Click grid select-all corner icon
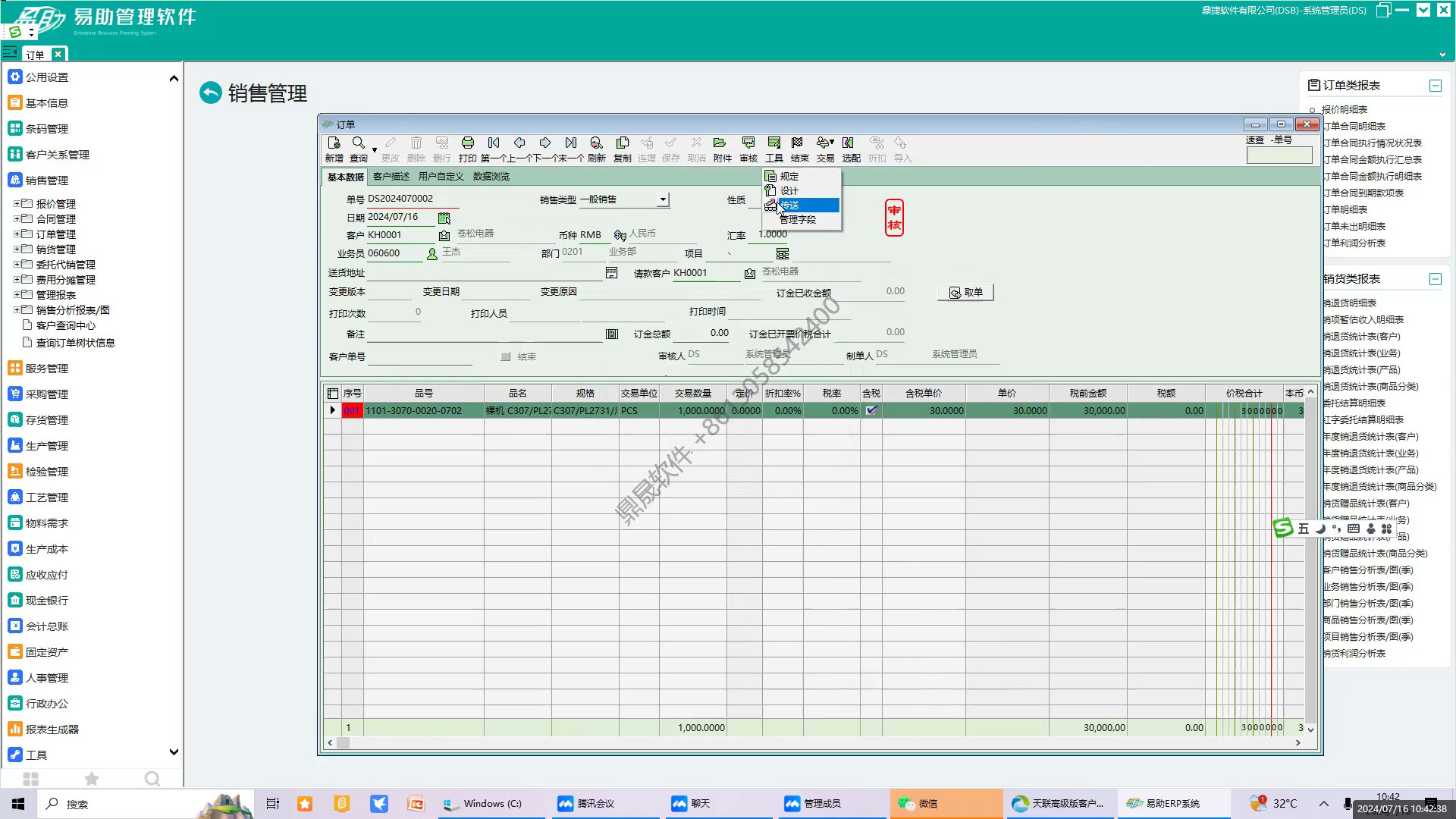 coord(332,394)
